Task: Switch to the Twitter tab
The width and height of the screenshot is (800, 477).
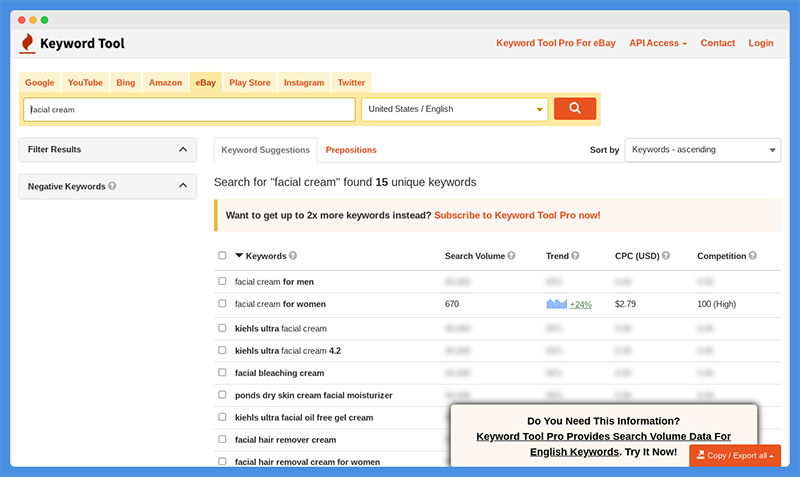Action: pos(351,83)
